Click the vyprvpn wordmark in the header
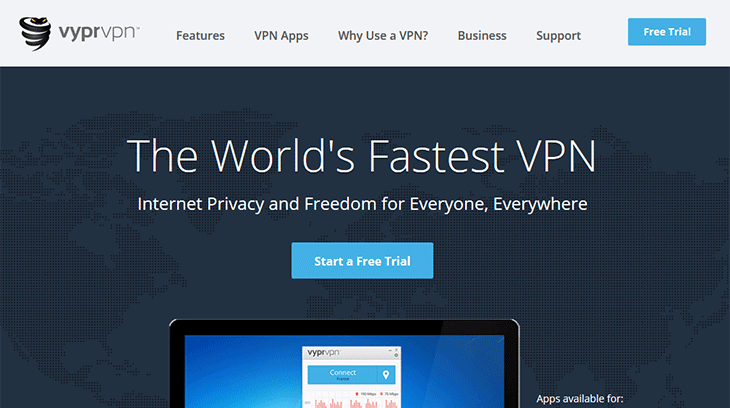730x408 pixels. pyautogui.click(x=99, y=33)
